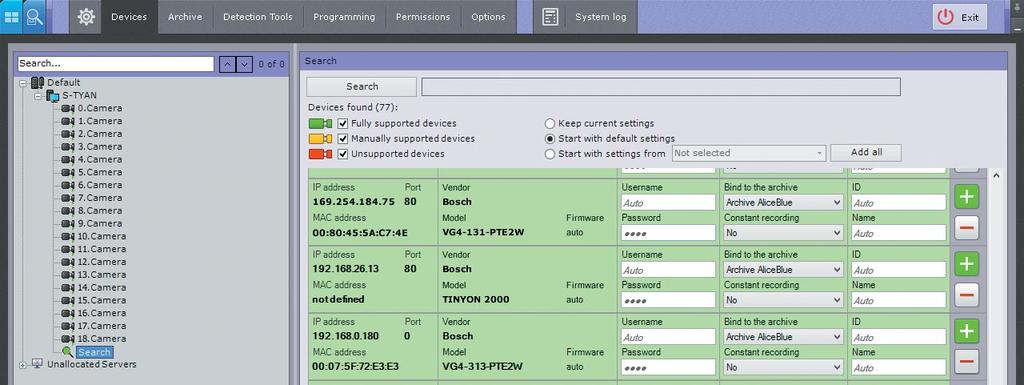This screenshot has height=385, width=1024.
Task: Open archive dropdown for TINYON 2000
Action: (x=784, y=270)
